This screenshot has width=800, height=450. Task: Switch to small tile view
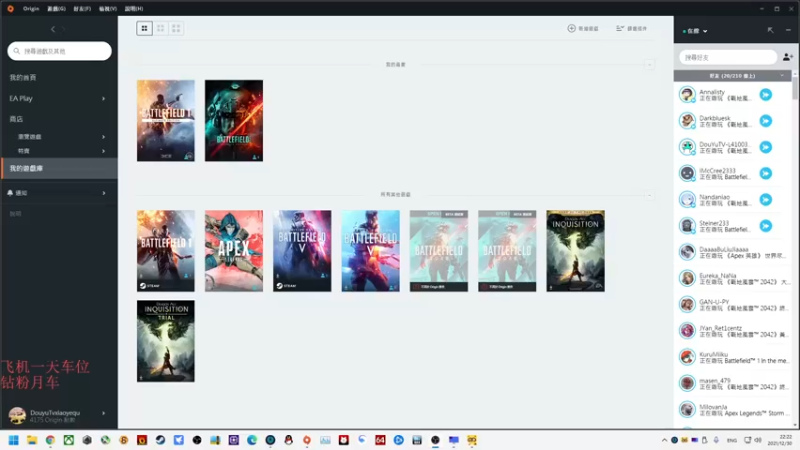(176, 29)
